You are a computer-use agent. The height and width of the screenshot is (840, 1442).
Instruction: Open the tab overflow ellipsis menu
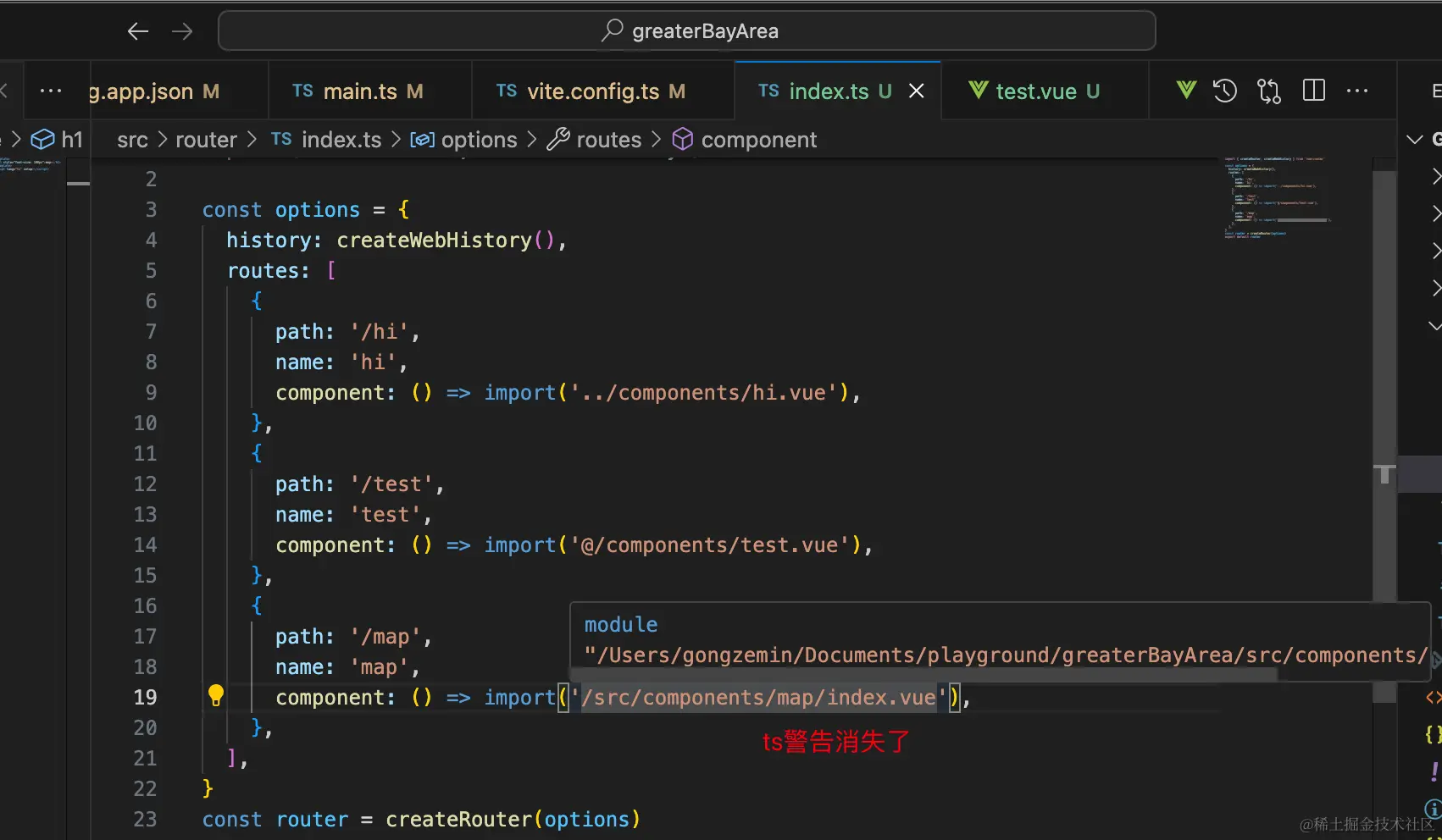pos(51,91)
